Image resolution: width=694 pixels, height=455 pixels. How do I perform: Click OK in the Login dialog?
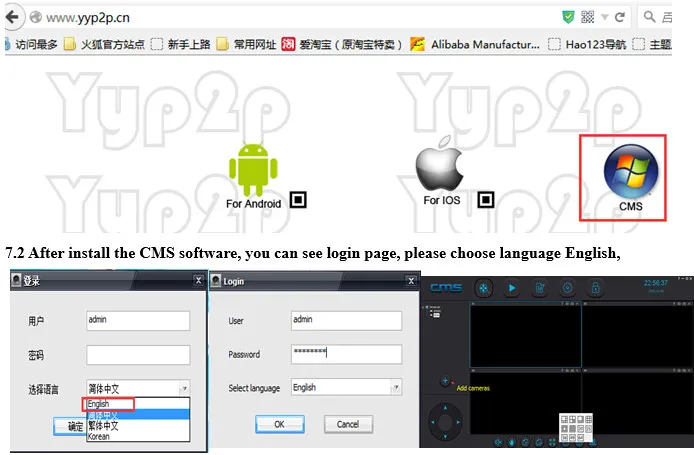click(280, 424)
